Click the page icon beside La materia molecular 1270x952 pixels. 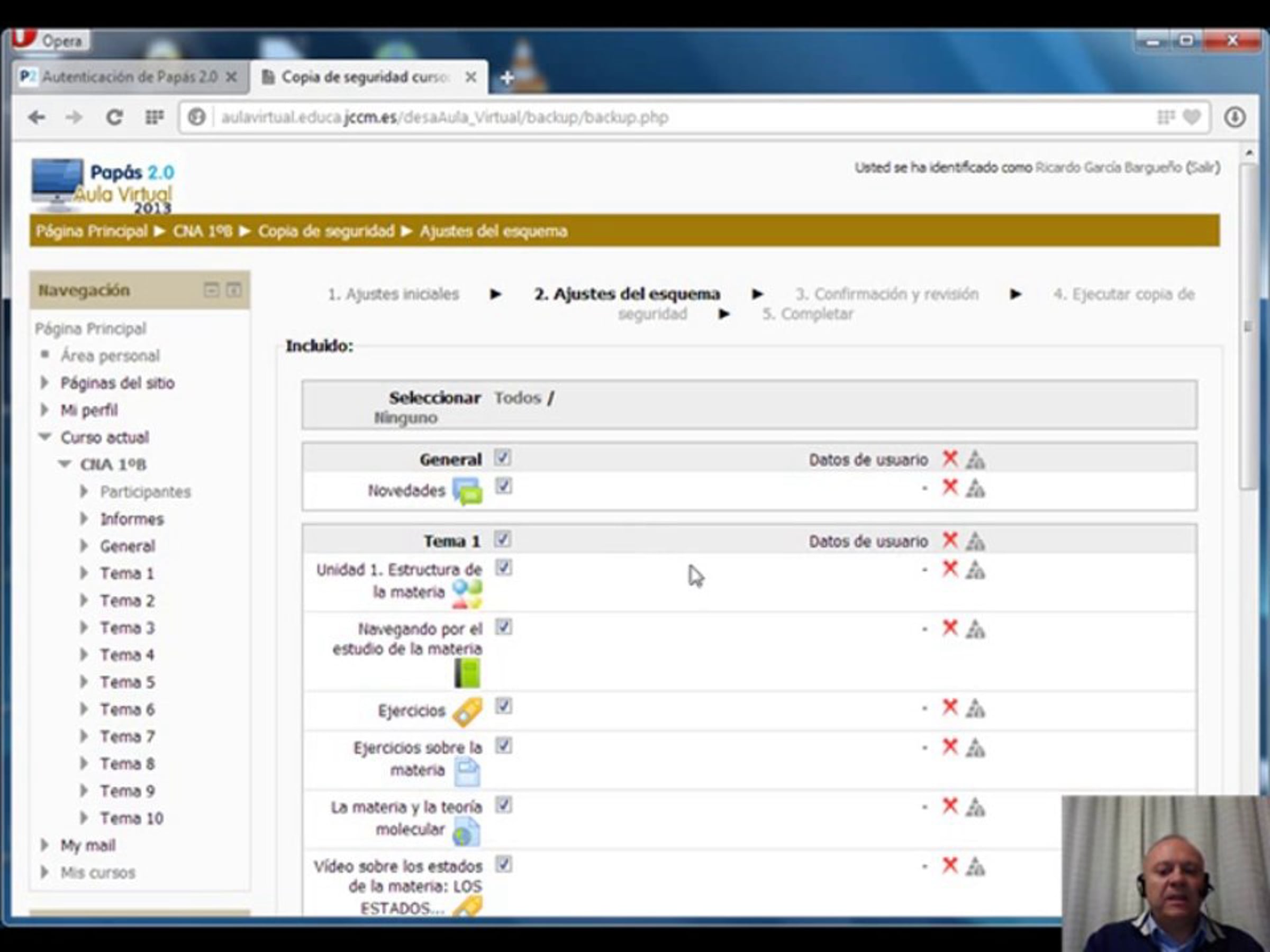coord(466,831)
